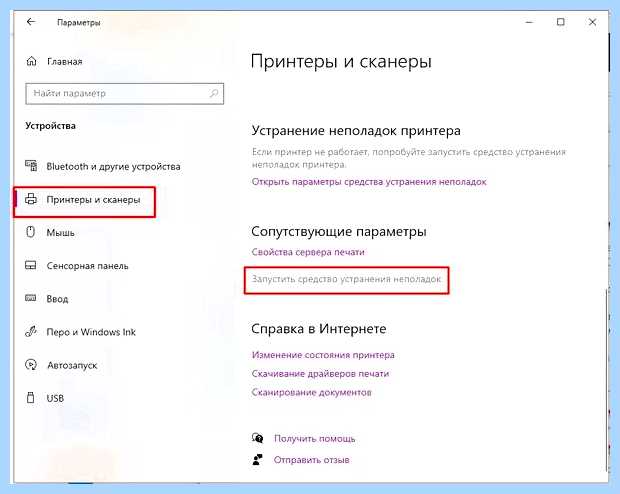Click the Отправить отзыв link
Viewport: 620px width, 494px height.
[x=312, y=460]
